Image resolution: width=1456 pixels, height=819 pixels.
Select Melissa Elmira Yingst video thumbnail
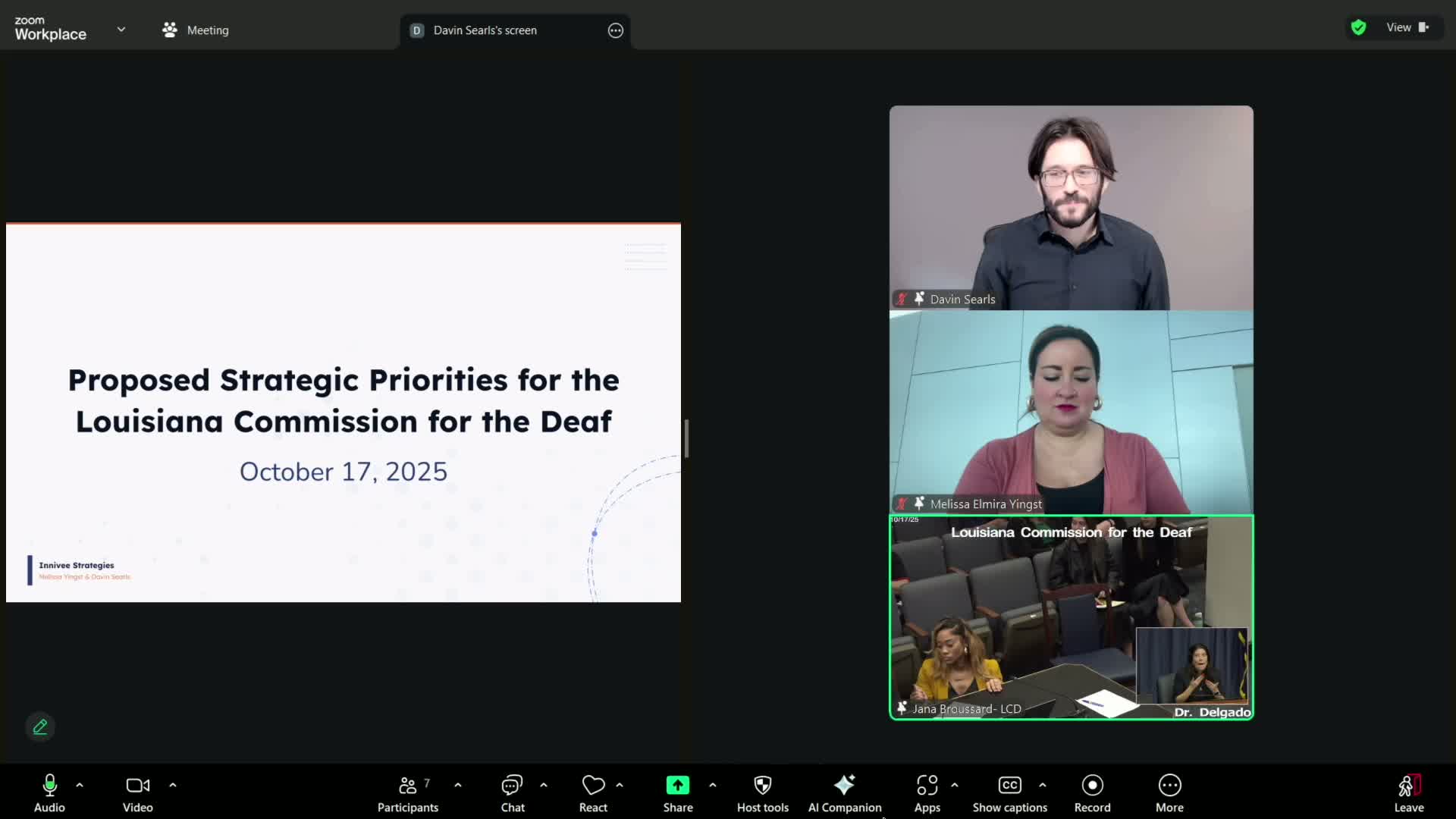1071,413
